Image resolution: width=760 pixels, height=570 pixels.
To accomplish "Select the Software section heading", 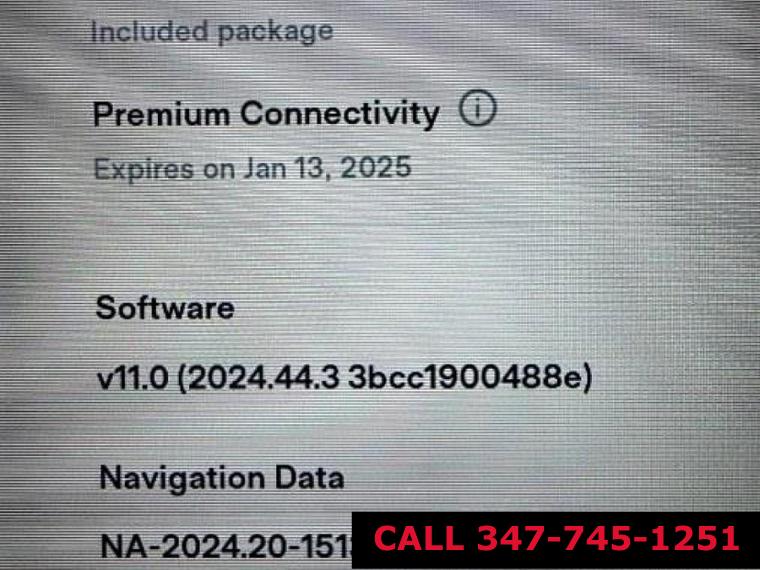I will tap(165, 308).
